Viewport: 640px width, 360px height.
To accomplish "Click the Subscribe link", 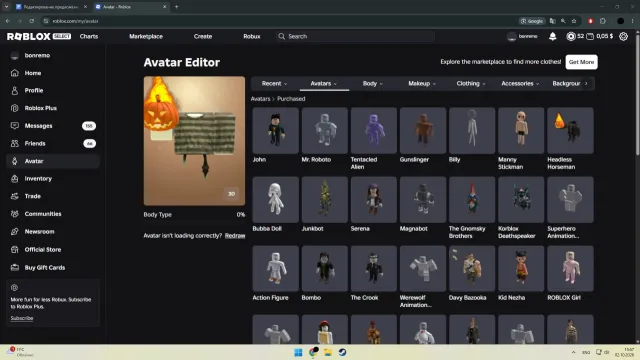I will point(22,318).
